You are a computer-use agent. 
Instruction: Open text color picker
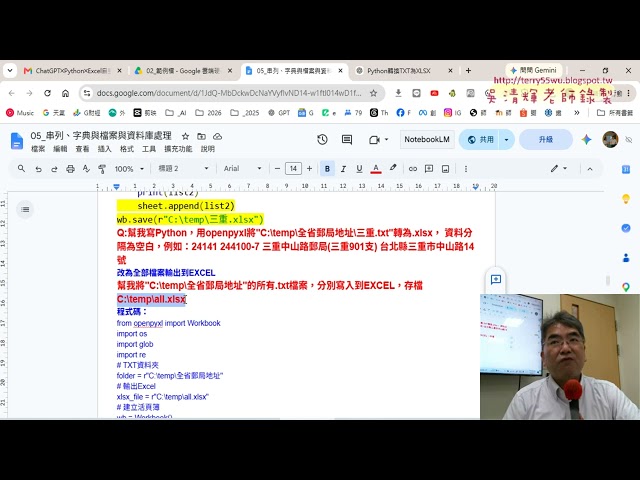point(376,169)
